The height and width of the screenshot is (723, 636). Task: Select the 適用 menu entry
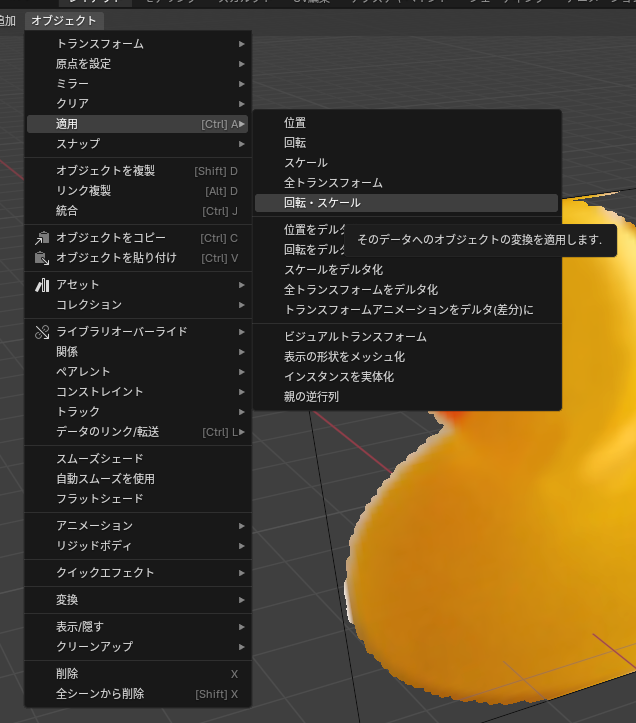[137, 124]
